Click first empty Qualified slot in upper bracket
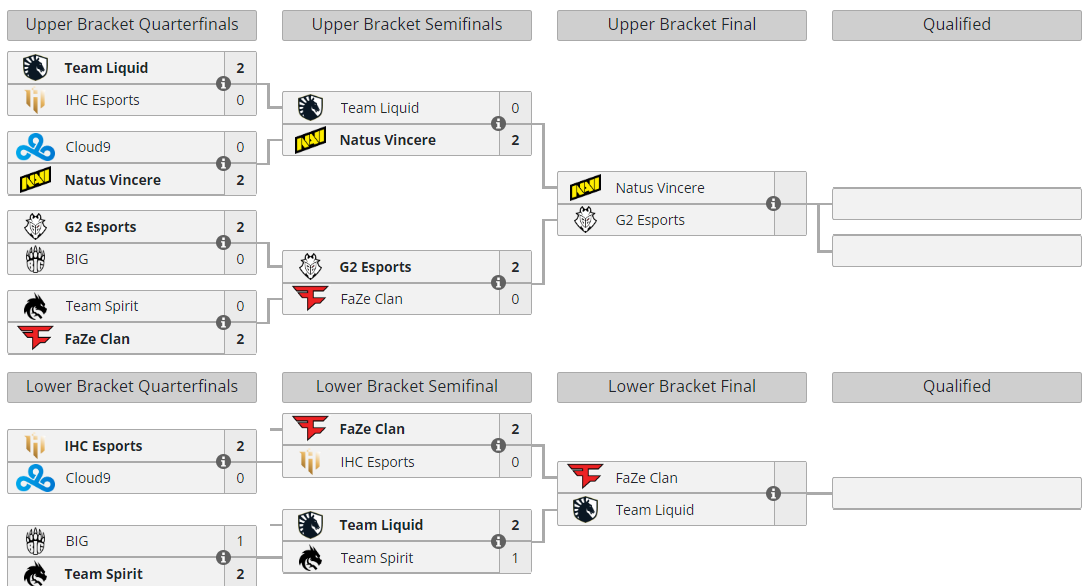 [x=956, y=204]
